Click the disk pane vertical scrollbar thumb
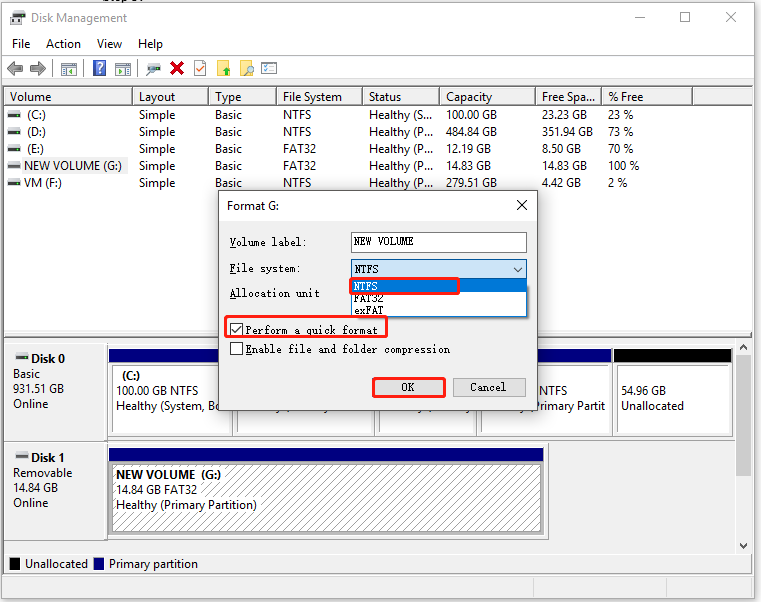Image resolution: width=761 pixels, height=602 pixels. (x=743, y=415)
